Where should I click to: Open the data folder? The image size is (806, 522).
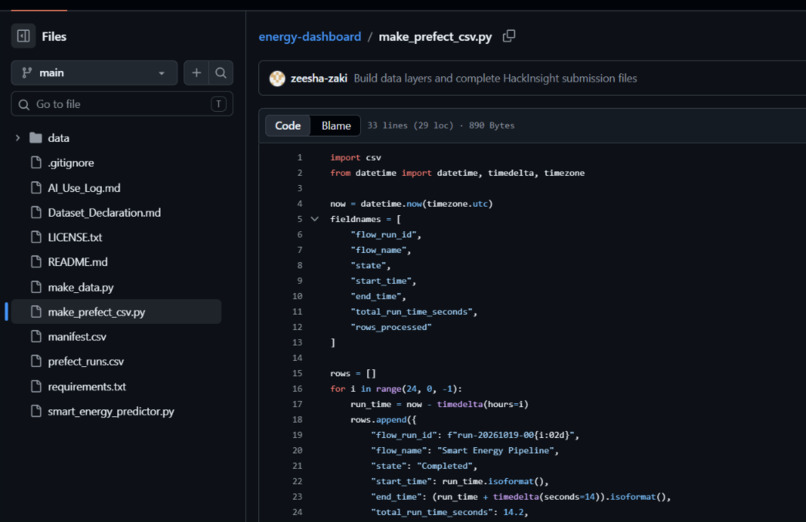coord(59,138)
